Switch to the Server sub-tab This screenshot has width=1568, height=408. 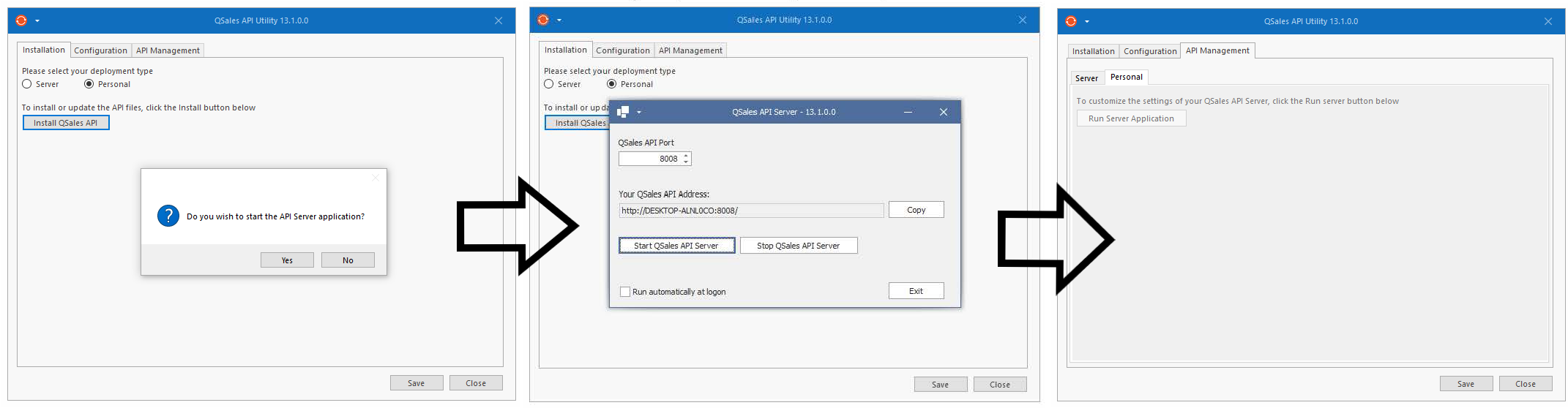(1086, 78)
